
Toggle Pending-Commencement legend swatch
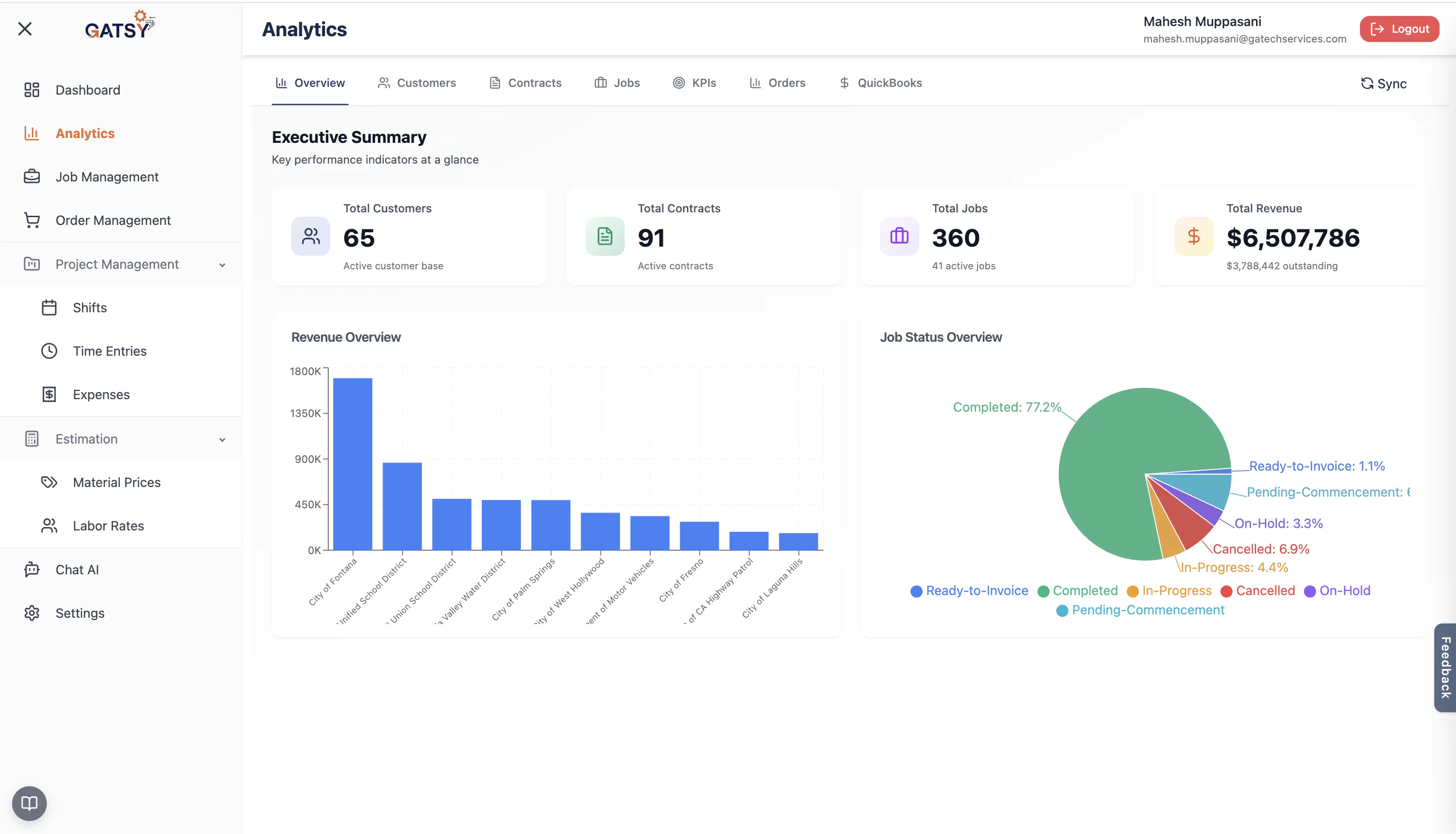1062,611
